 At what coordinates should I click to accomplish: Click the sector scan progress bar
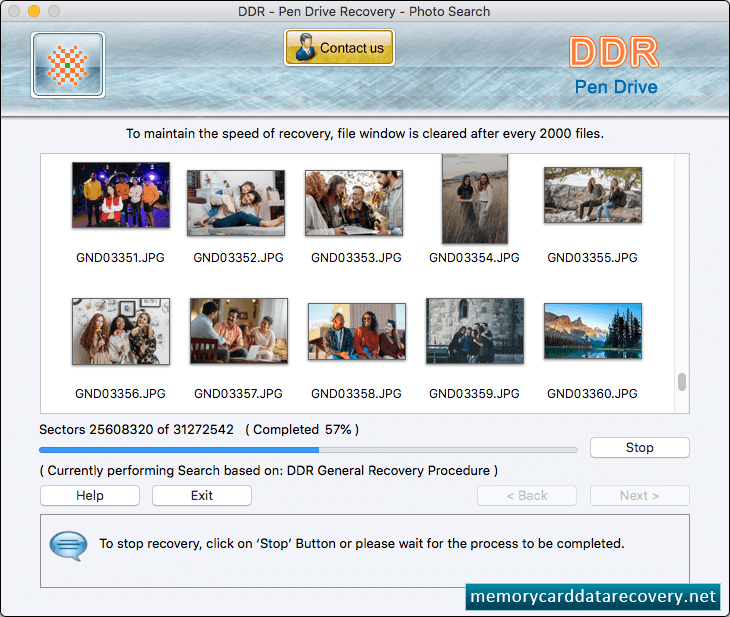[308, 450]
